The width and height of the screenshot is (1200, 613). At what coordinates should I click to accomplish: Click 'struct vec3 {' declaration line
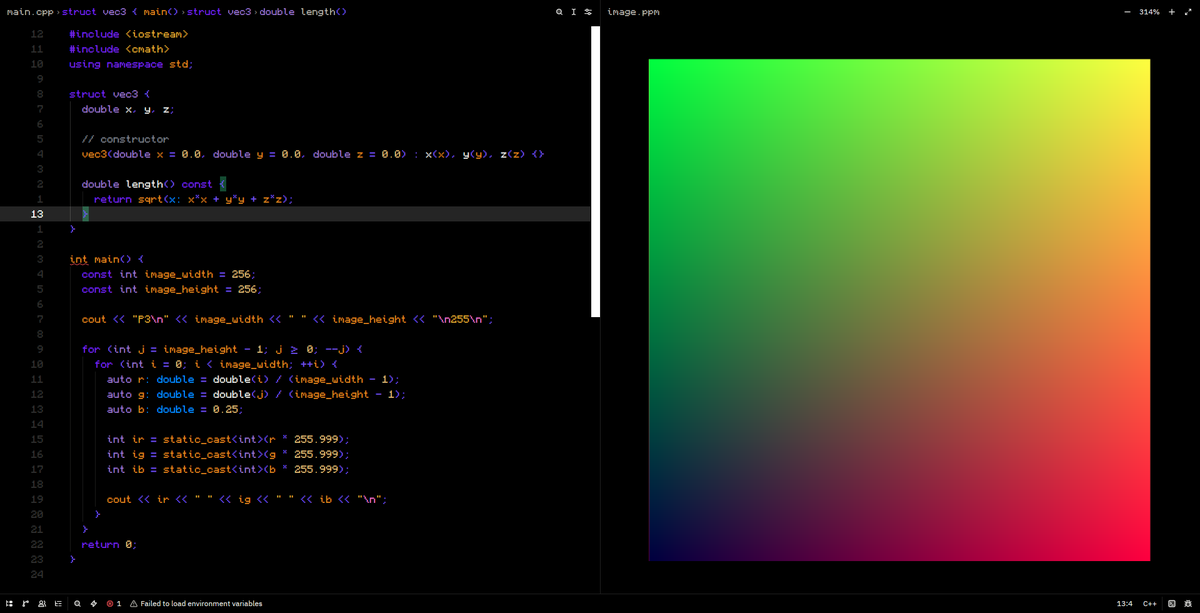coord(109,94)
